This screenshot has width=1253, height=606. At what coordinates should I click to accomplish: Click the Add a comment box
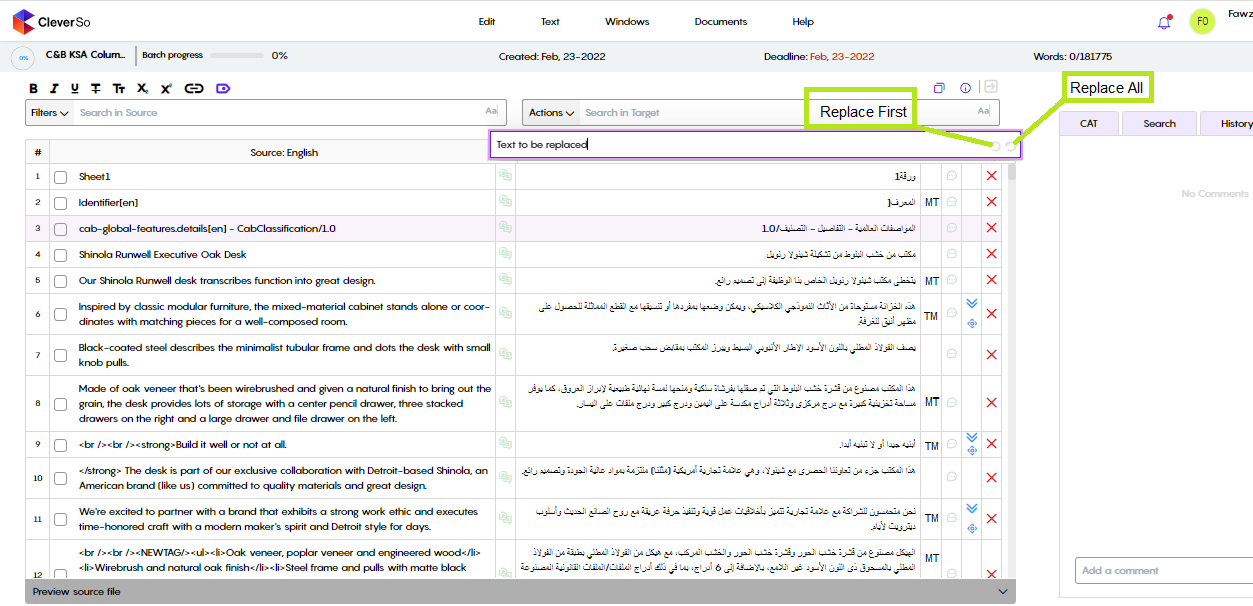[1164, 570]
